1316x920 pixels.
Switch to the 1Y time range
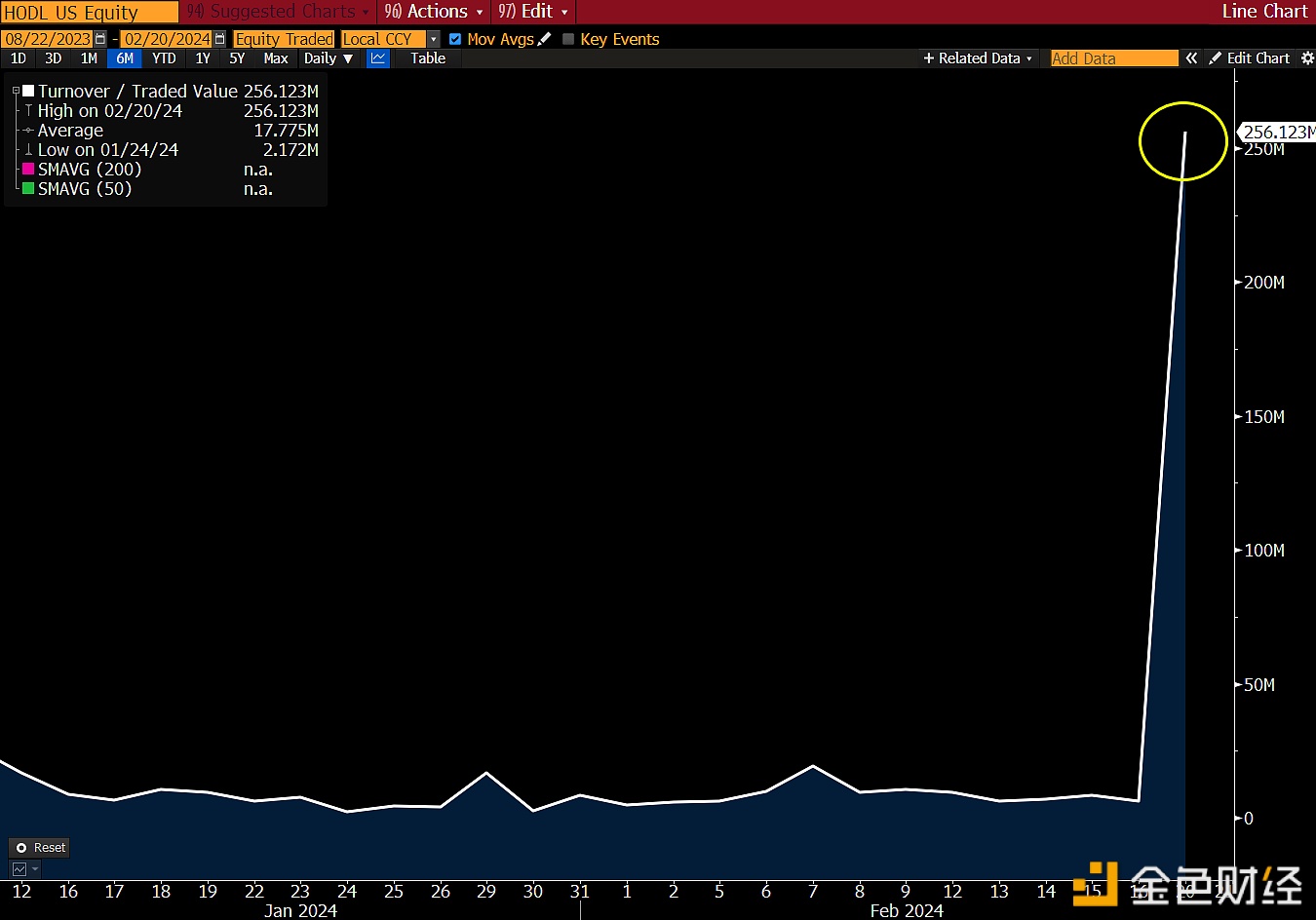(x=203, y=58)
